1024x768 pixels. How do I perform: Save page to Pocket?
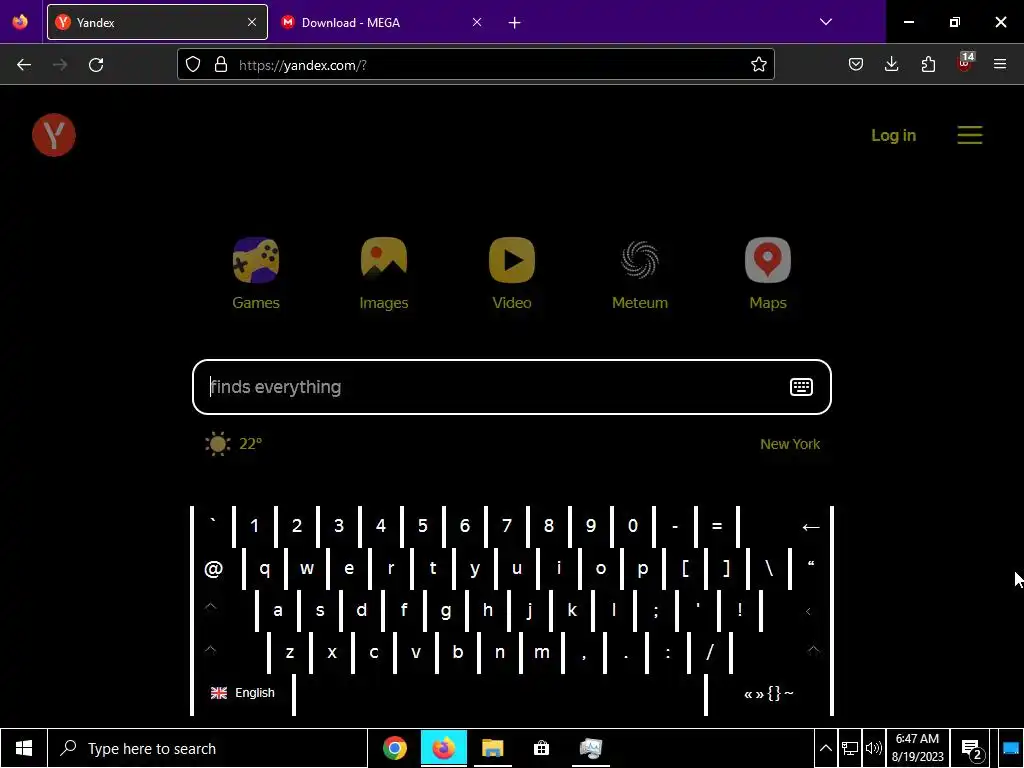pyautogui.click(x=856, y=64)
